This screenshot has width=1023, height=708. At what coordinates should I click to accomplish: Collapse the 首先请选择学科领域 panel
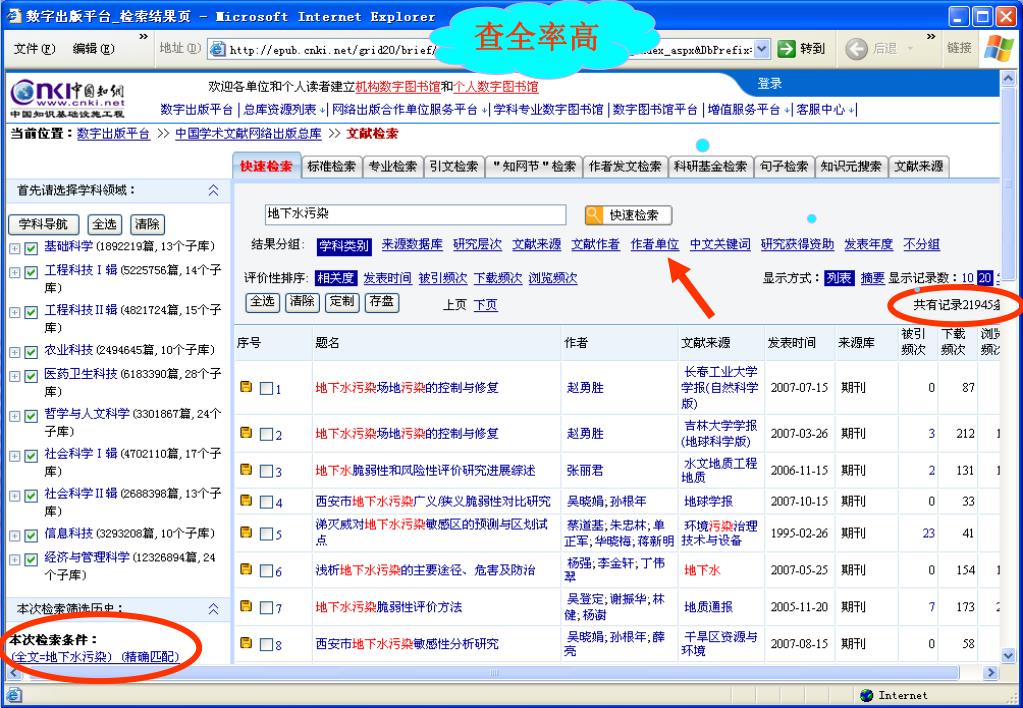213,190
